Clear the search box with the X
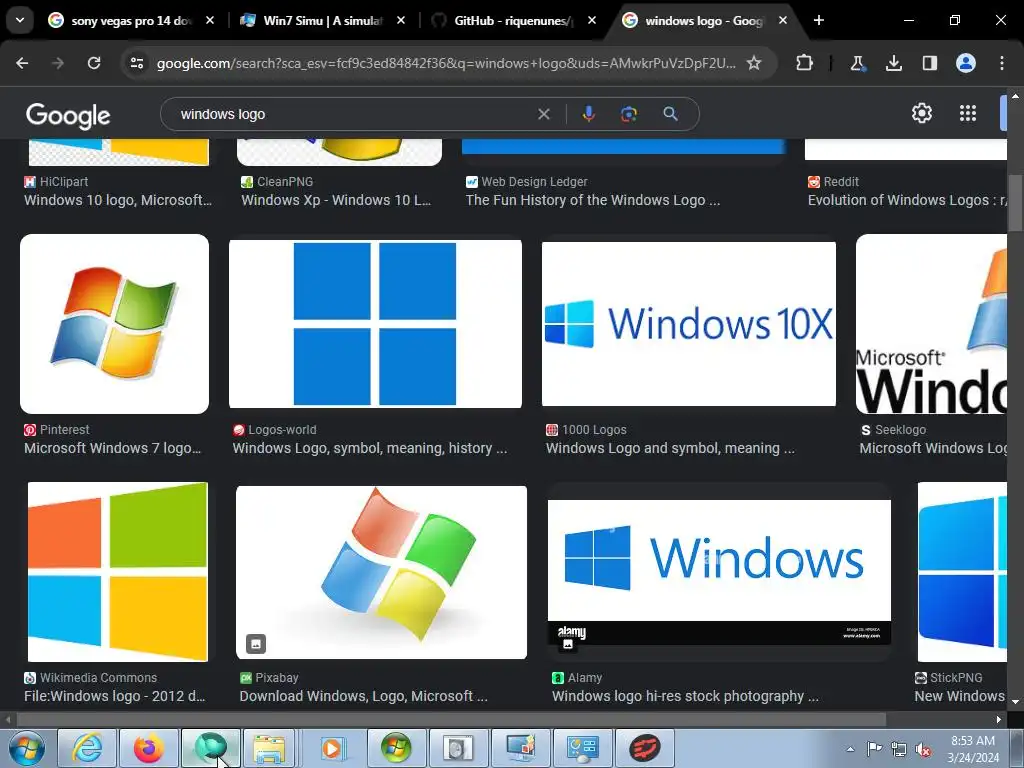 [x=543, y=114]
